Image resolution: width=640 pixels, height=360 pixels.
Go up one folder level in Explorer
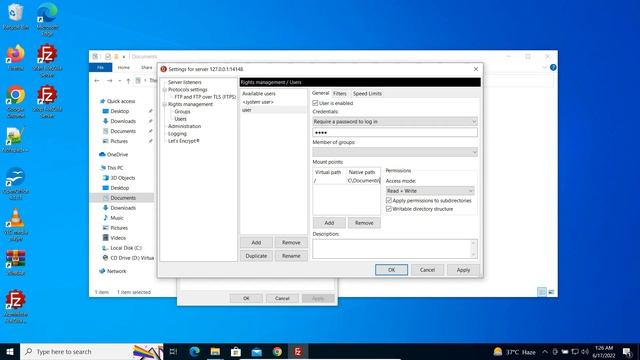click(128, 81)
